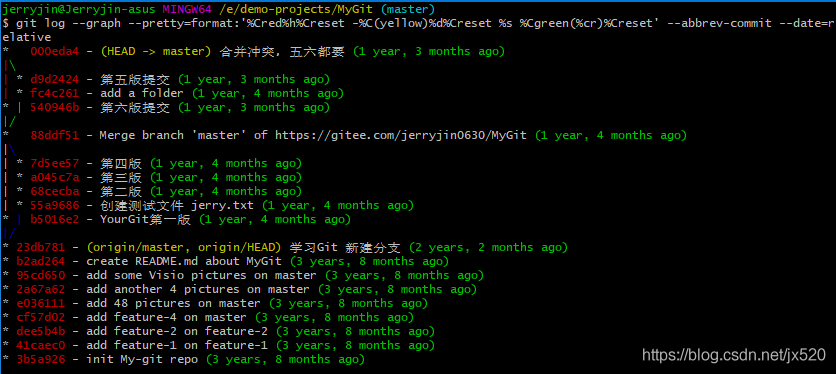This screenshot has height=374, width=836.
Task: Select 'add feature-4 on master' message
Action: coord(166,317)
